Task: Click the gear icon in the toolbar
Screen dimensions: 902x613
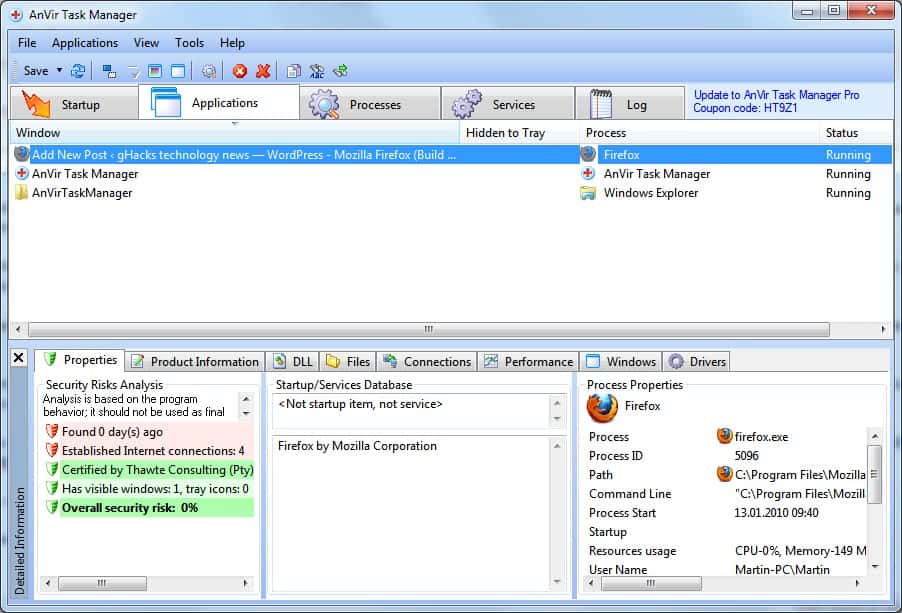Action: [x=209, y=71]
